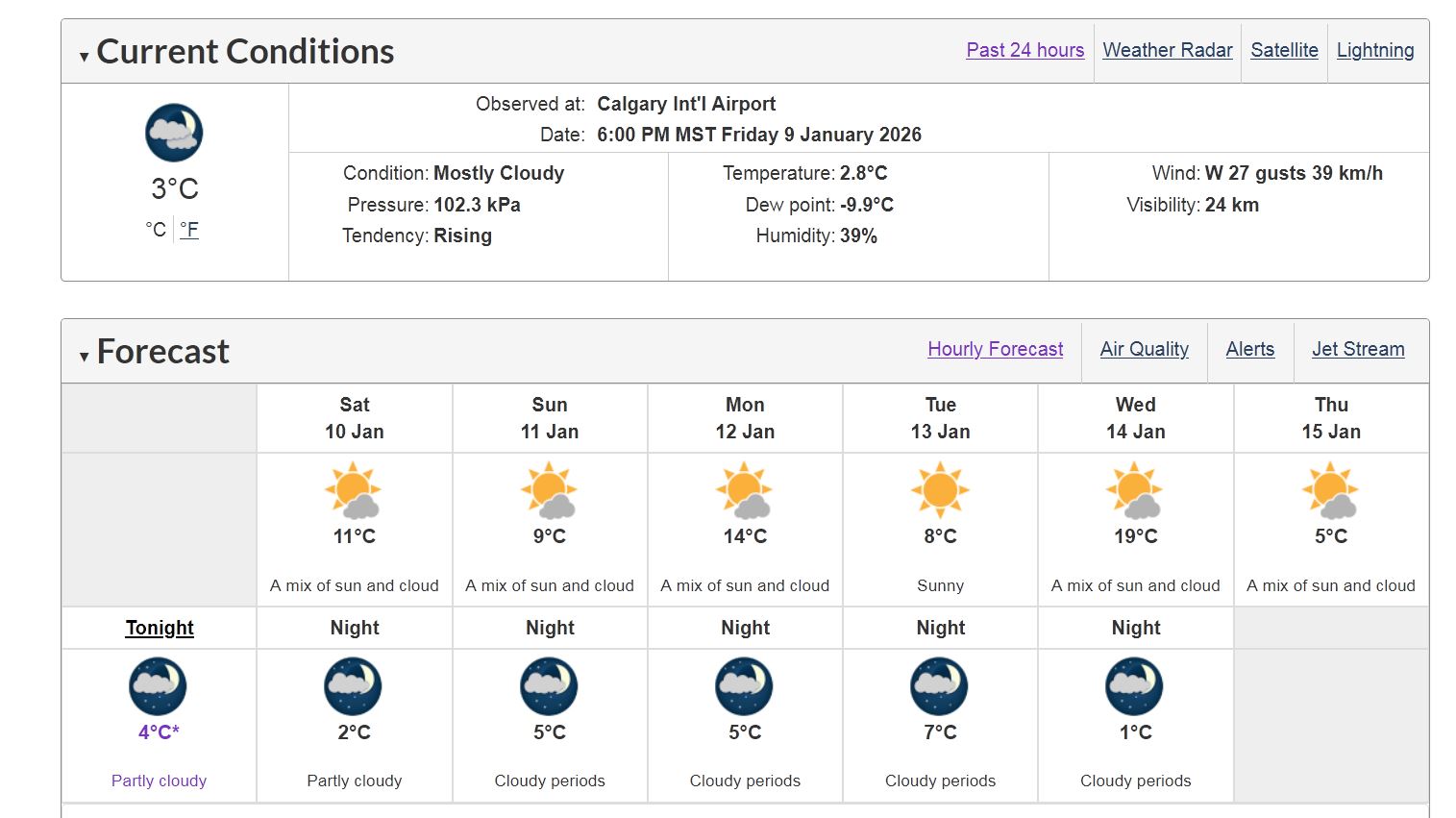Switch to the Air Quality tab
This screenshot has height=818, width=1456.
pyautogui.click(x=1144, y=349)
